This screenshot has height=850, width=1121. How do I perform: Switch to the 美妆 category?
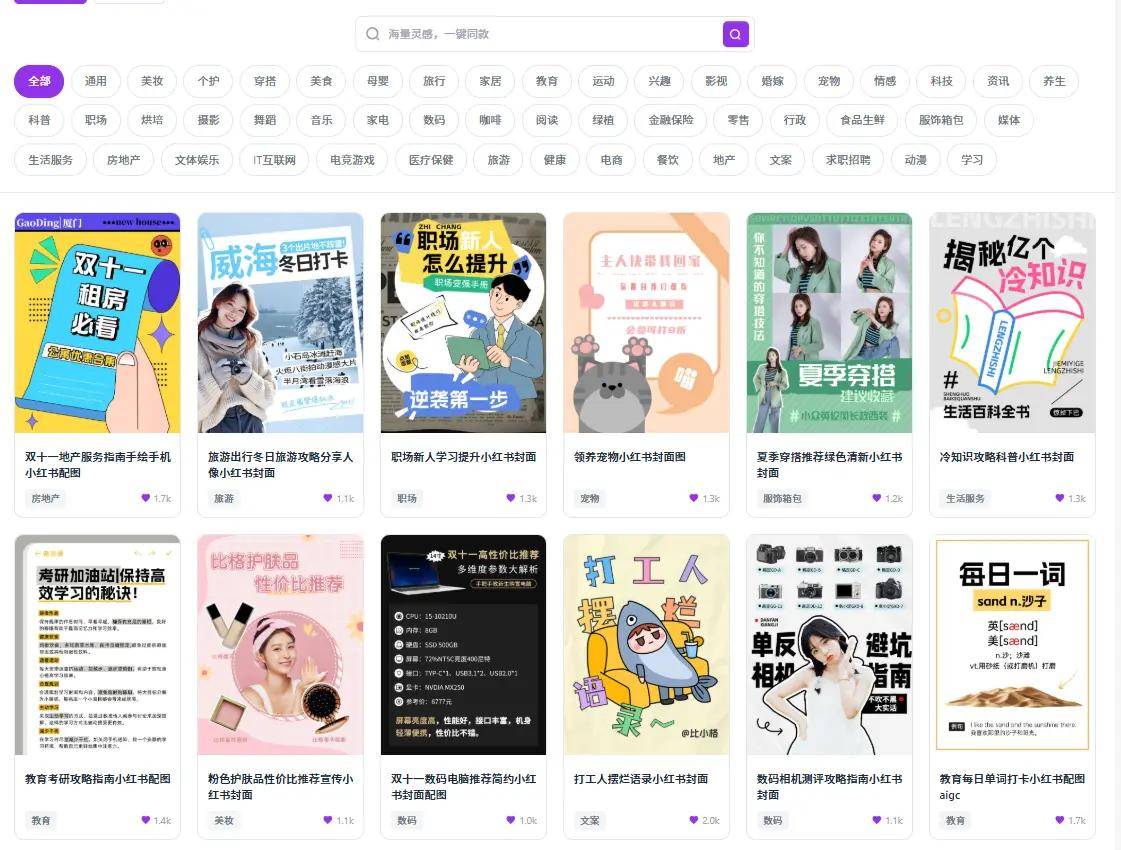(152, 81)
